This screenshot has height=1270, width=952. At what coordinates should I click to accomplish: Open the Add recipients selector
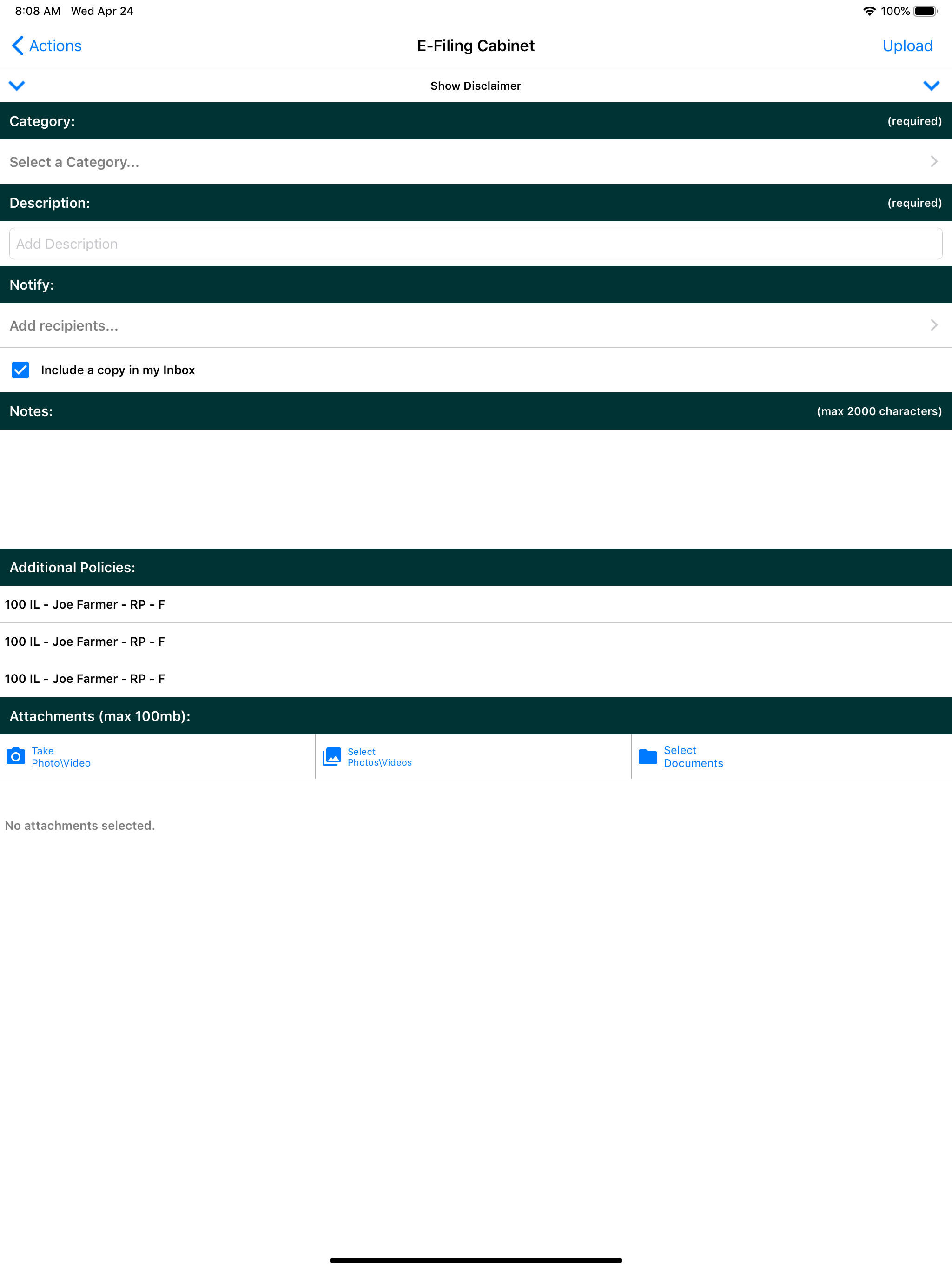pos(476,325)
